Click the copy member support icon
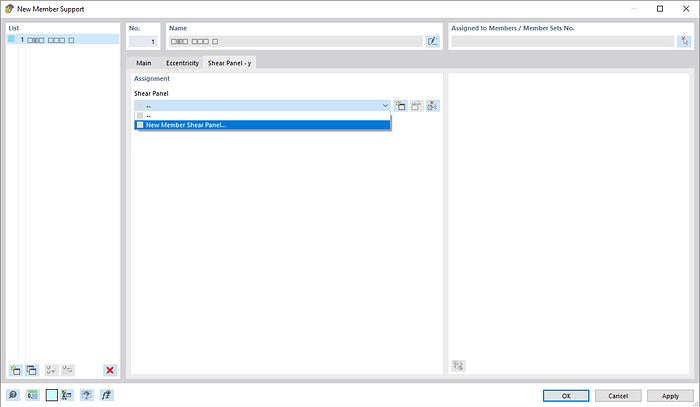The height and width of the screenshot is (407, 700). click(x=32, y=370)
